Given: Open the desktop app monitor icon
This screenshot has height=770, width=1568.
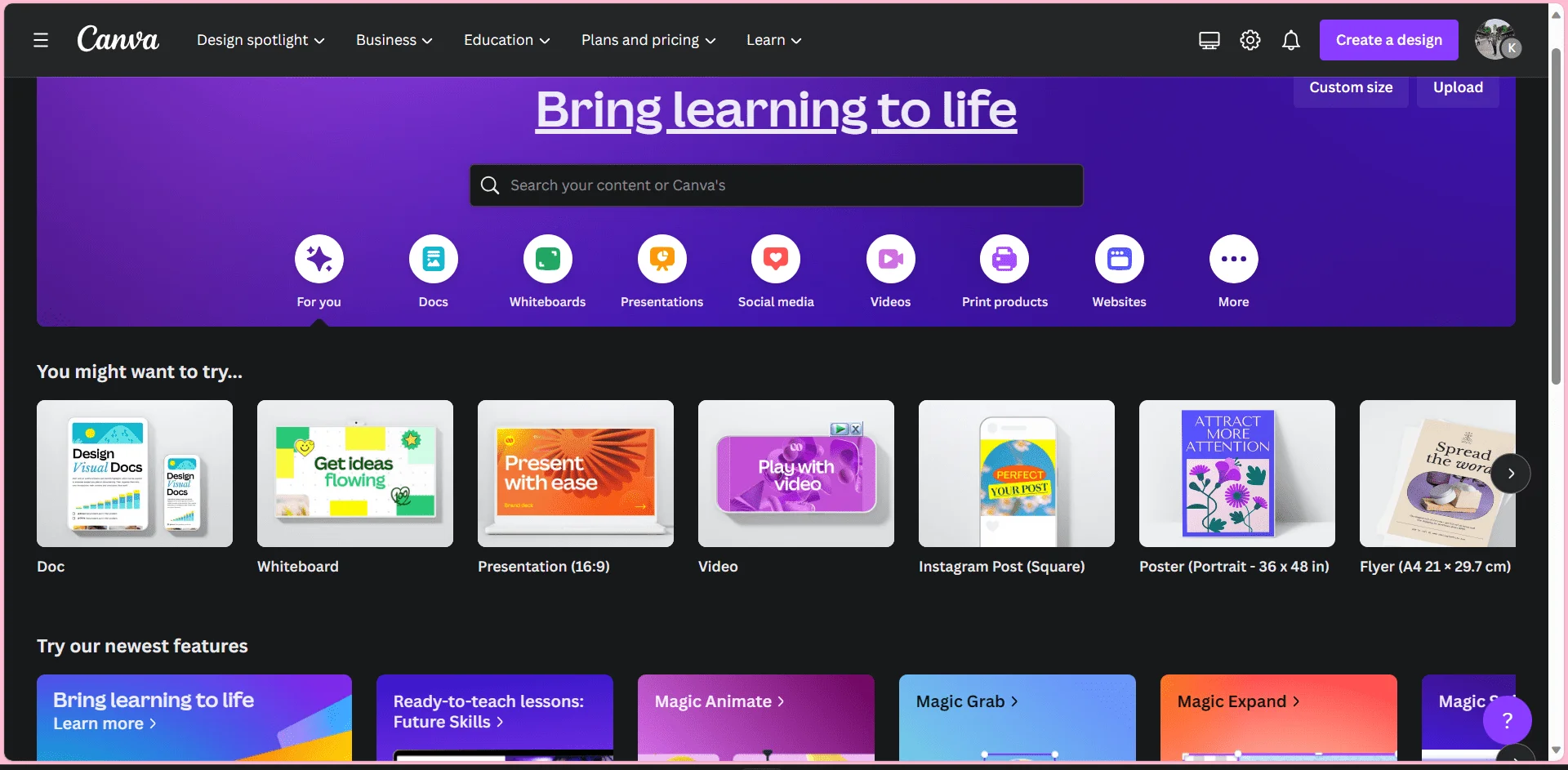Looking at the screenshot, I should point(1209,40).
